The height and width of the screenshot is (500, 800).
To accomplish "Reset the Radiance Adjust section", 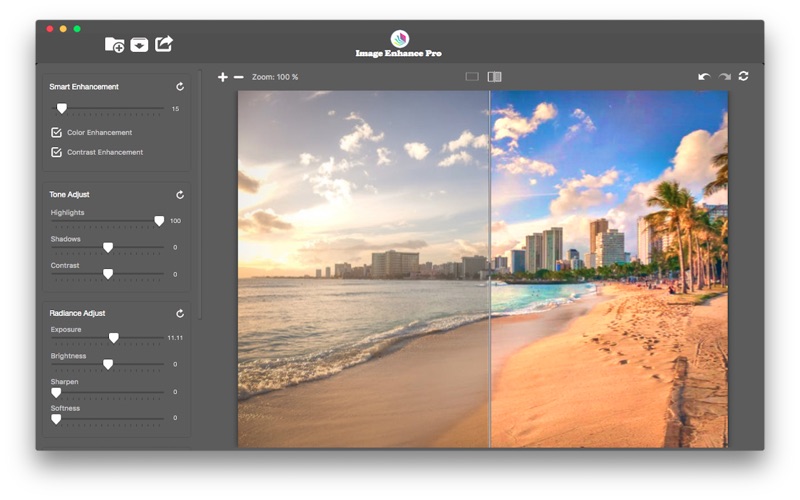I will [180, 313].
